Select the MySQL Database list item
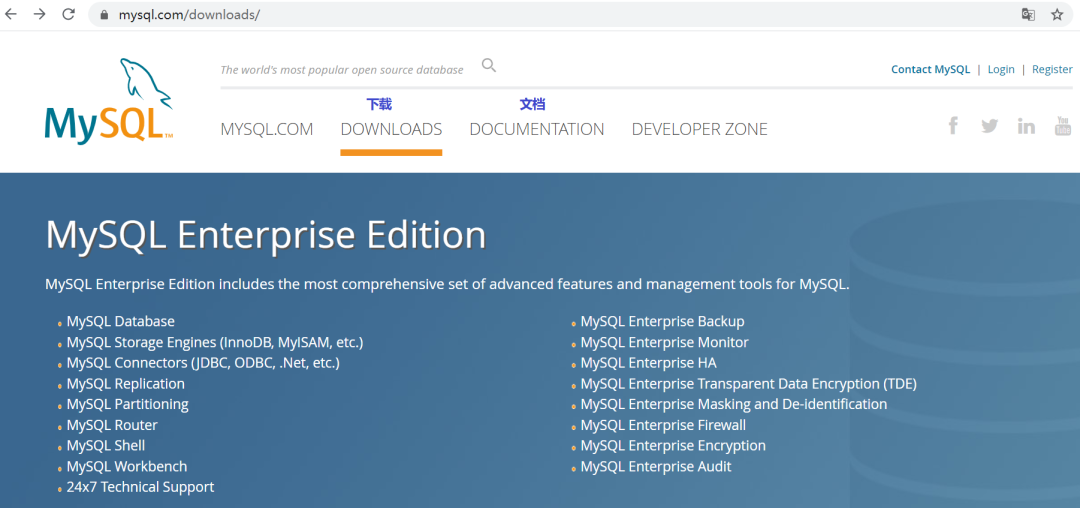The image size is (1080, 508). [x=121, y=321]
